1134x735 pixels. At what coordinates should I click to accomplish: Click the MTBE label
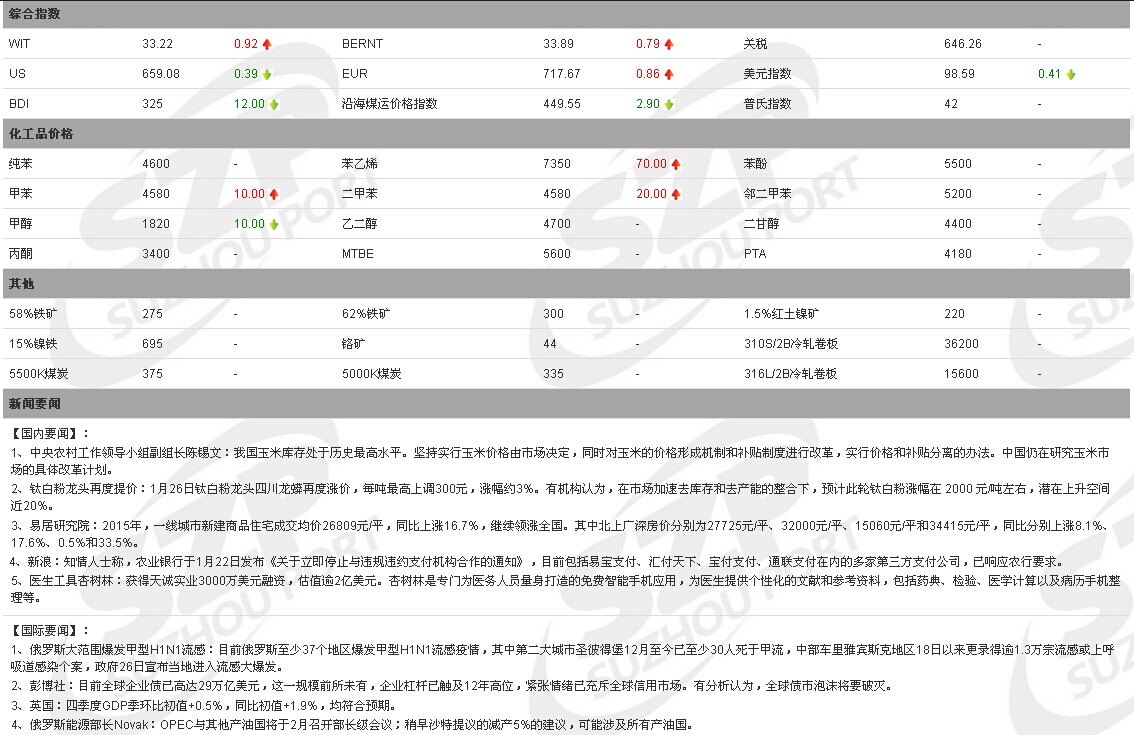click(357, 254)
